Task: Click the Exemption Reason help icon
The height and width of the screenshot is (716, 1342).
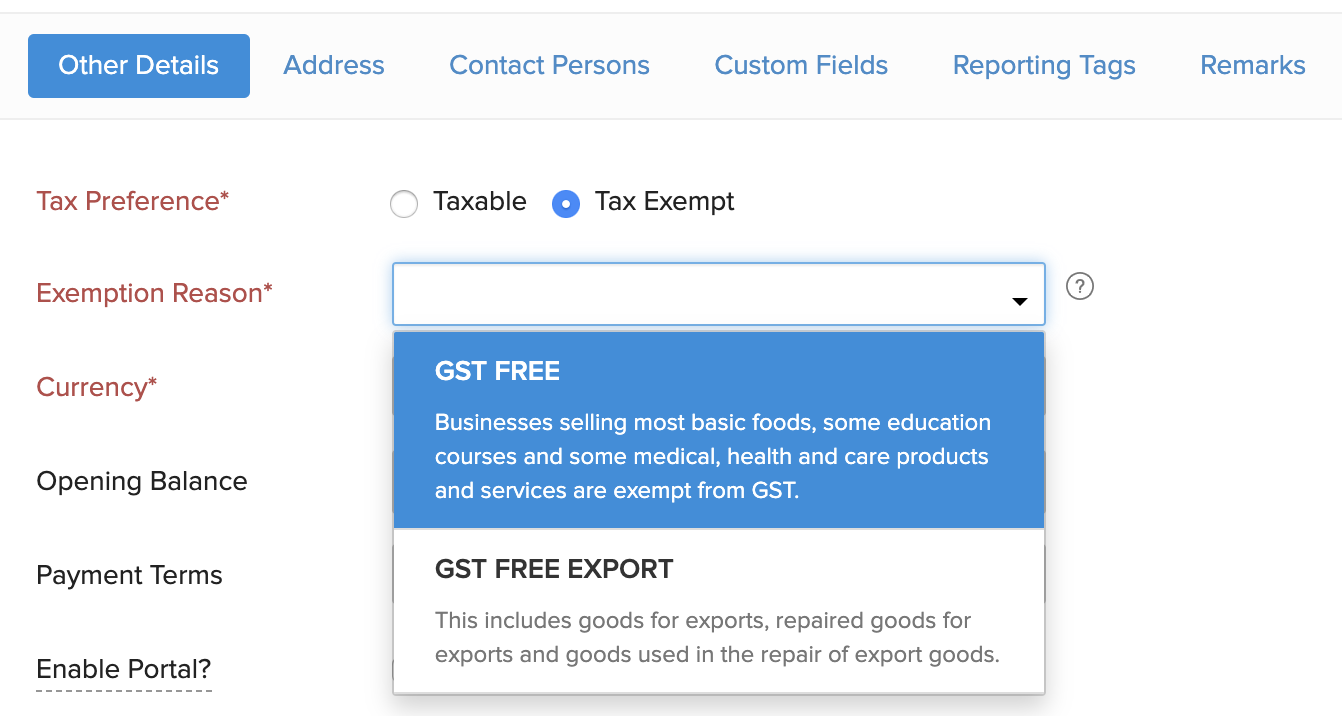Action: (1080, 287)
